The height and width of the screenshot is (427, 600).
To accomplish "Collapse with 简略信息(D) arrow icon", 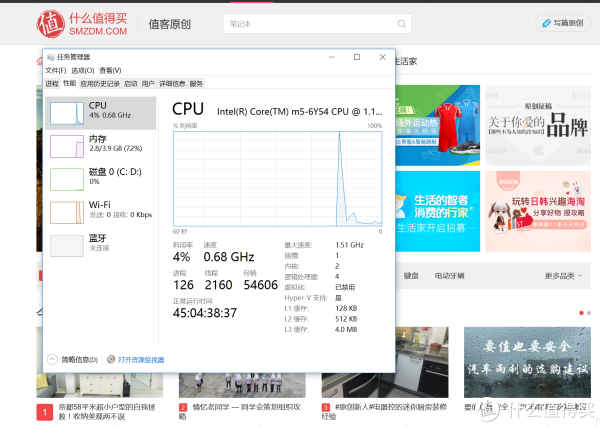I will 52,359.
